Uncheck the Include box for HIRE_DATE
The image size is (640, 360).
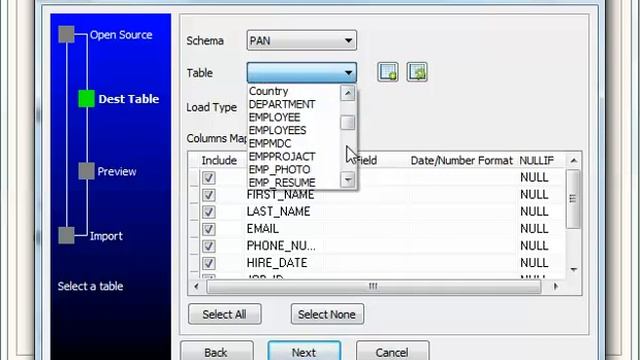209,263
